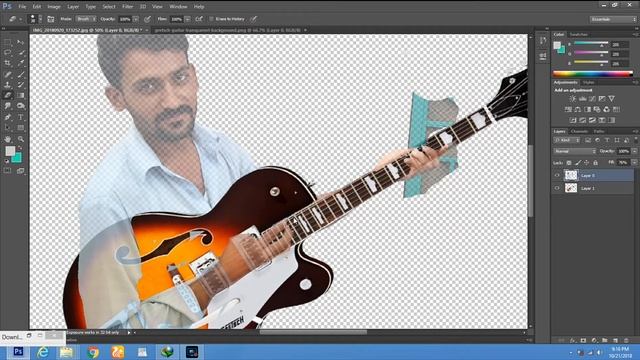The height and width of the screenshot is (360, 640).
Task: Enable the Erase to History checkbox
Action: click(x=211, y=19)
